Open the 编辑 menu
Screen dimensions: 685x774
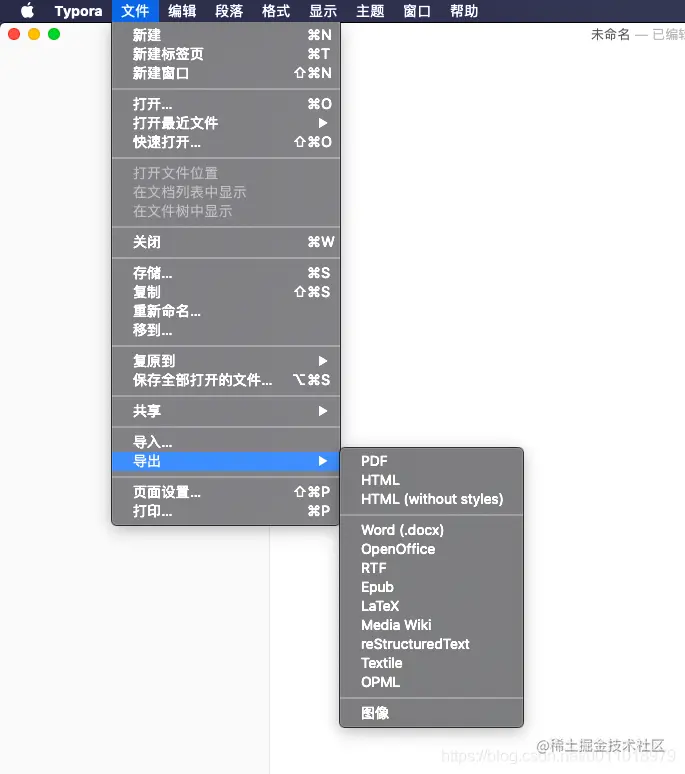[182, 11]
